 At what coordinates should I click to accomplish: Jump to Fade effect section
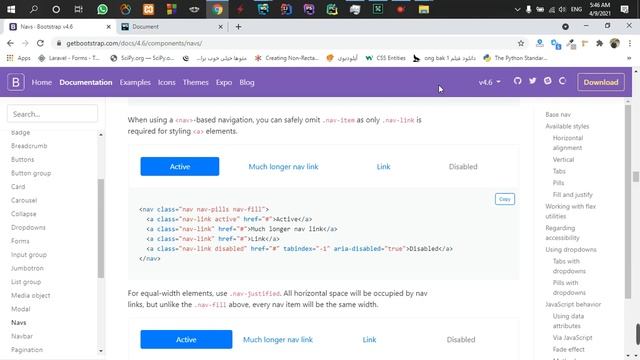569,349
